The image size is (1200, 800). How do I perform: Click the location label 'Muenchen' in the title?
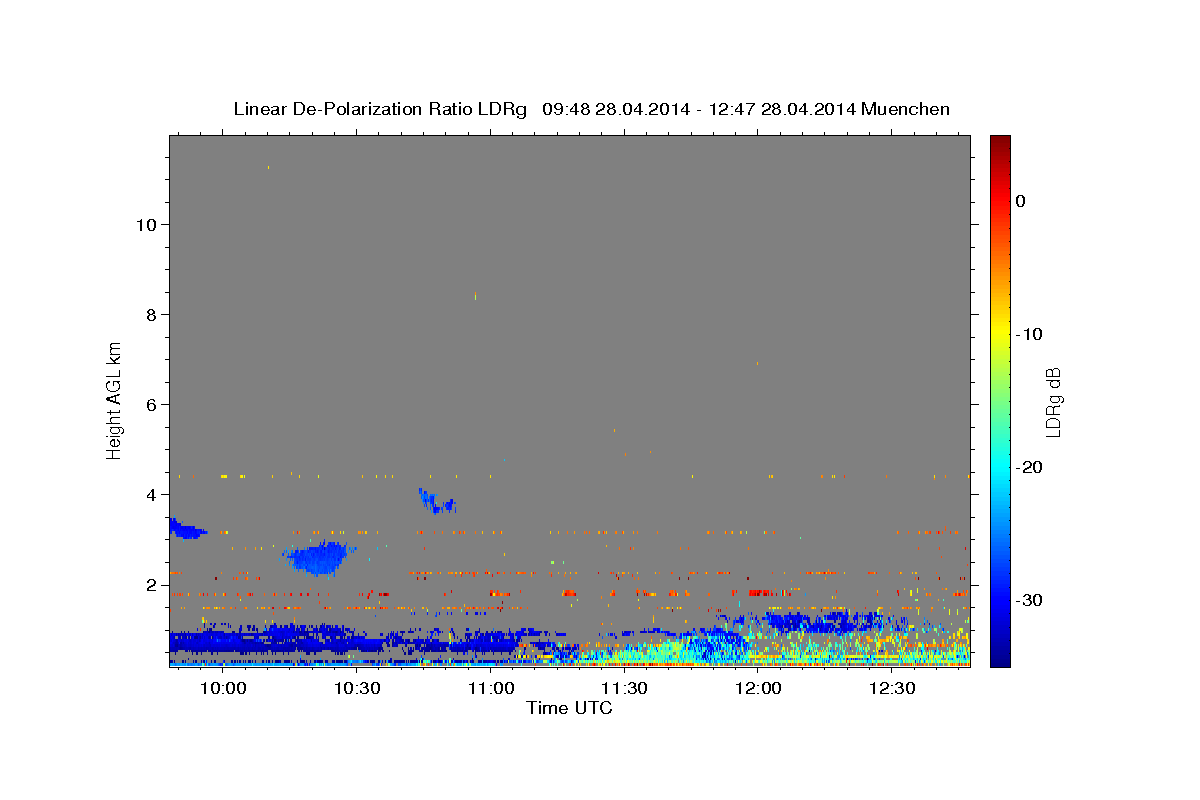[x=906, y=109]
